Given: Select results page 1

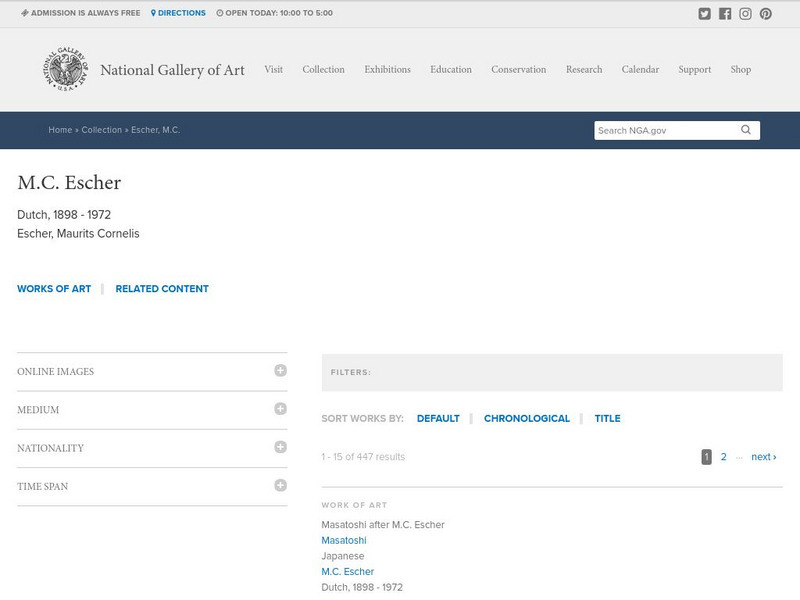Looking at the screenshot, I should pos(706,457).
